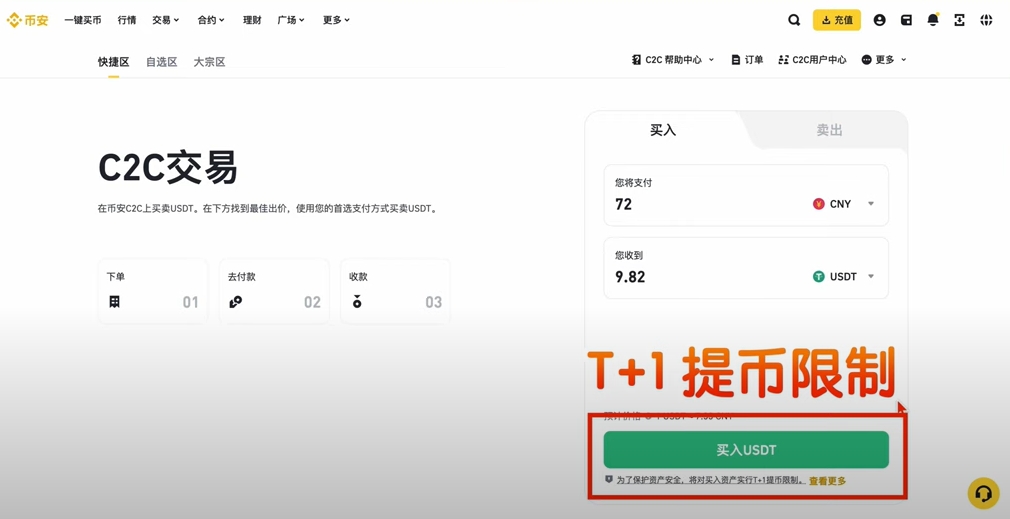
Task: Click the more ellipsis icon
Action: (x=866, y=59)
